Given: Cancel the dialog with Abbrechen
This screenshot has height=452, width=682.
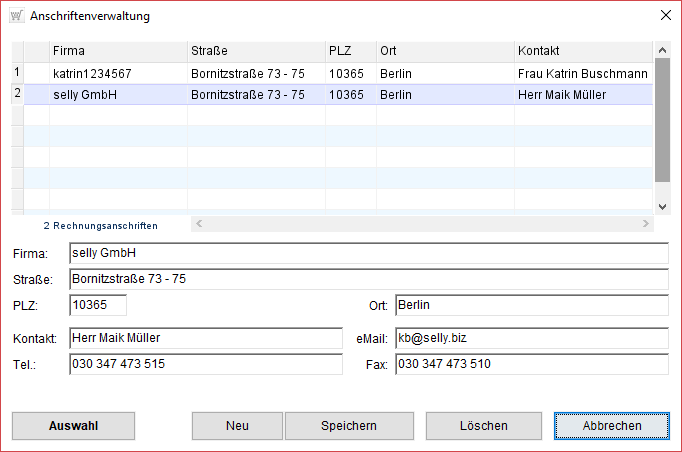Looking at the screenshot, I should coord(612,426).
